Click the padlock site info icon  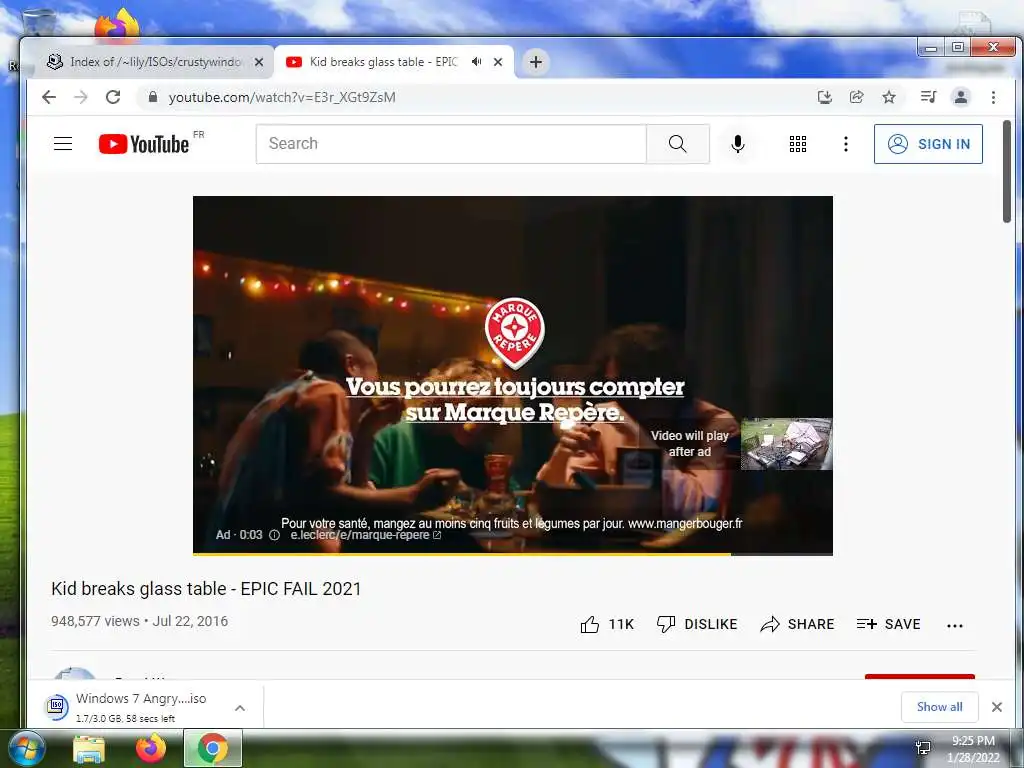pos(153,97)
